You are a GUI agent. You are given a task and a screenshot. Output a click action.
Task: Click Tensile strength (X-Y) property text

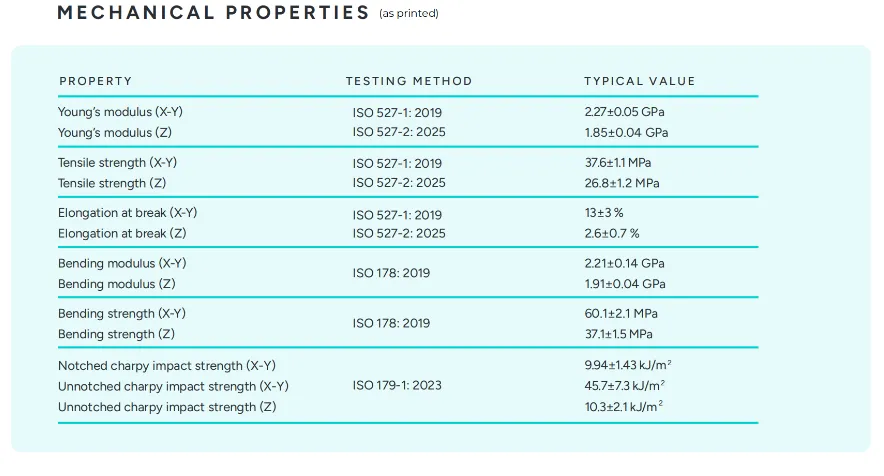[117, 162]
